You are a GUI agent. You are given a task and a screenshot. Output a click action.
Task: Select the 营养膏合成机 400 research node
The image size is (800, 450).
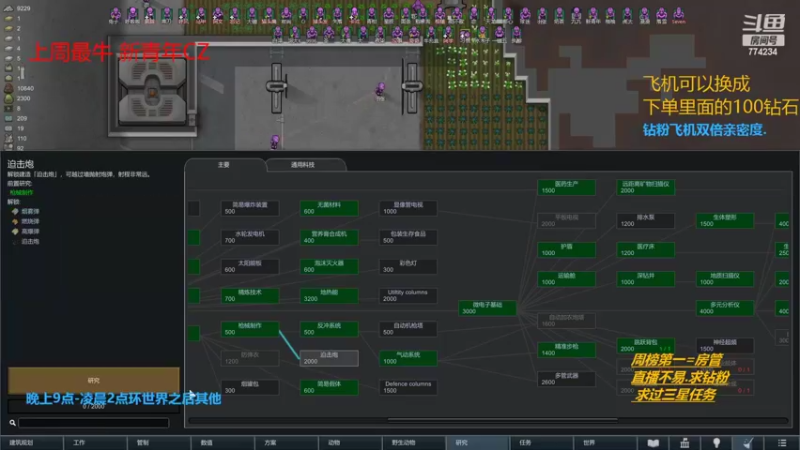point(329,237)
